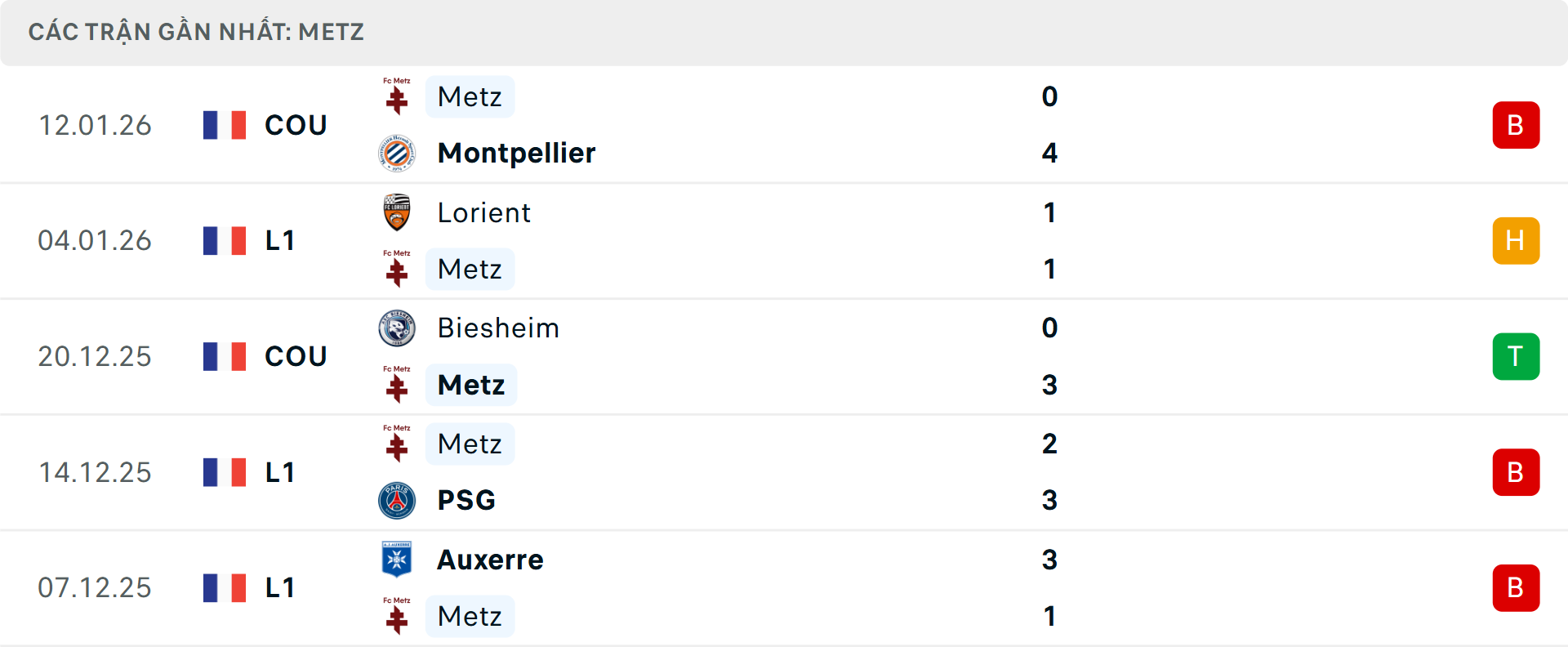Screen dimensions: 1568x647
Task: Click French flag beside 14.12.25 L1 match
Action: (225, 472)
